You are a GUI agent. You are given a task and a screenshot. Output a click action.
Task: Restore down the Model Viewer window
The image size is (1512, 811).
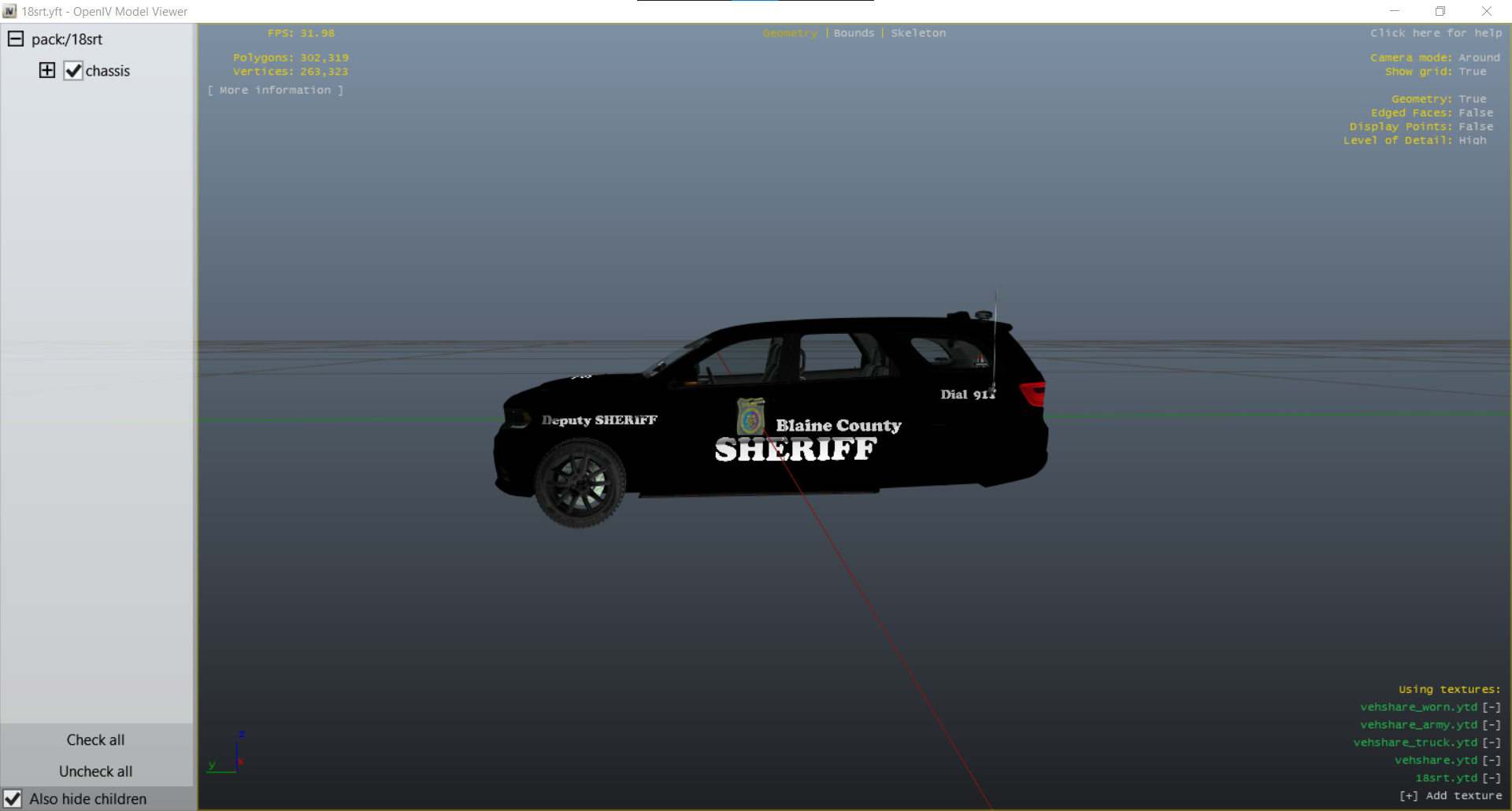click(1440, 12)
